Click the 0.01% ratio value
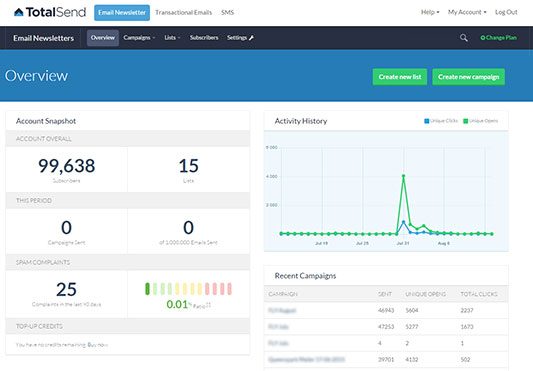533x371 pixels. [x=179, y=304]
